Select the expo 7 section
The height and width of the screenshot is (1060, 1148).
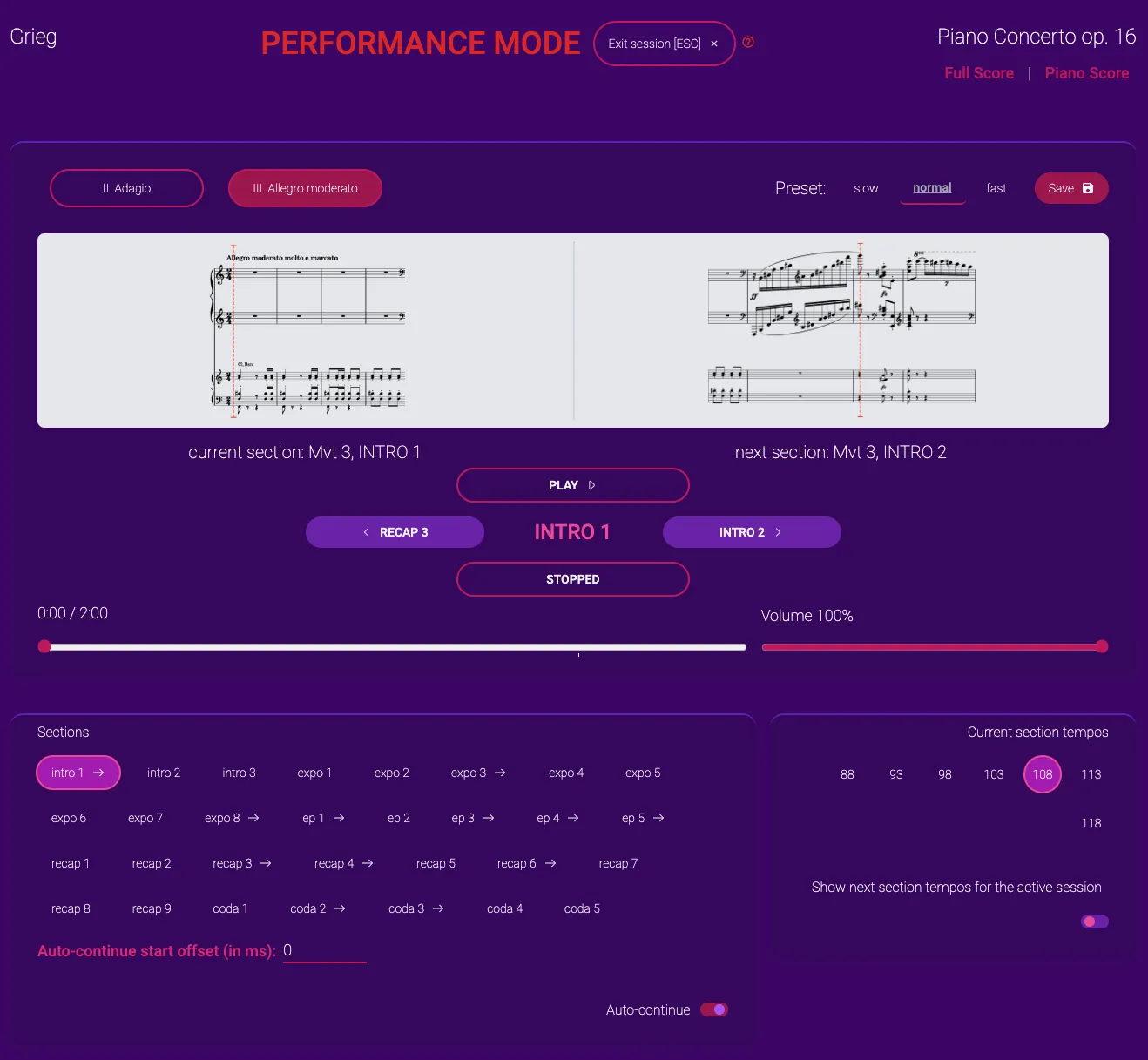pyautogui.click(x=145, y=818)
